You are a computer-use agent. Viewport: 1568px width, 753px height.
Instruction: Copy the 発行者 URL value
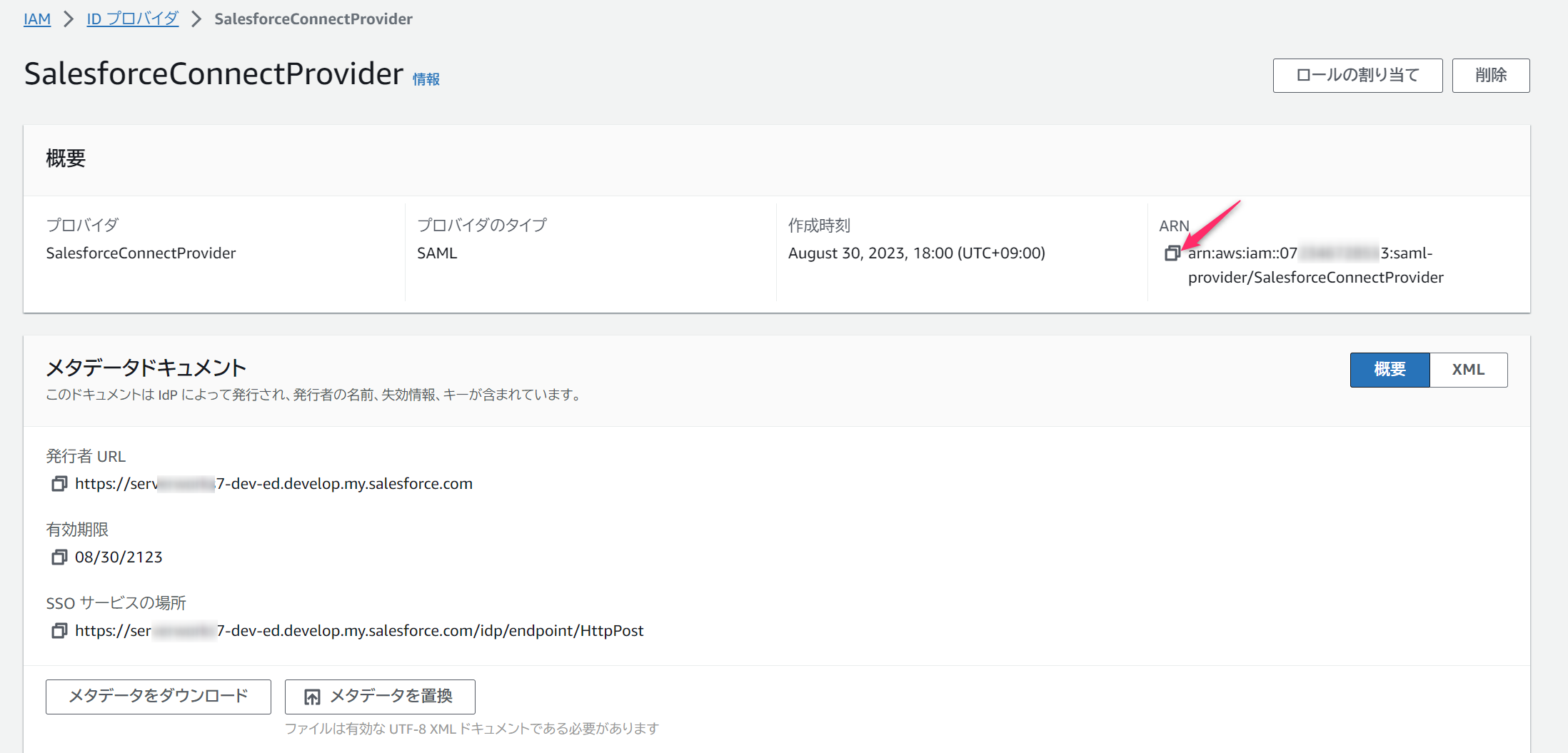tap(59, 484)
